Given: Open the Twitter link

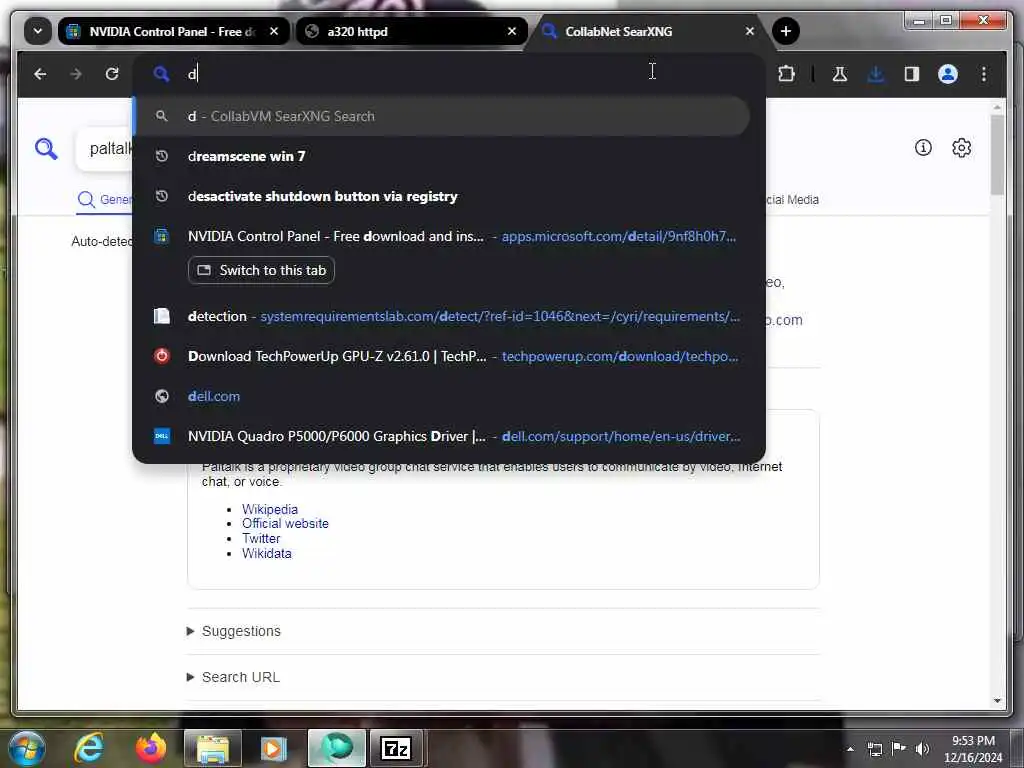Looking at the screenshot, I should [x=261, y=539].
